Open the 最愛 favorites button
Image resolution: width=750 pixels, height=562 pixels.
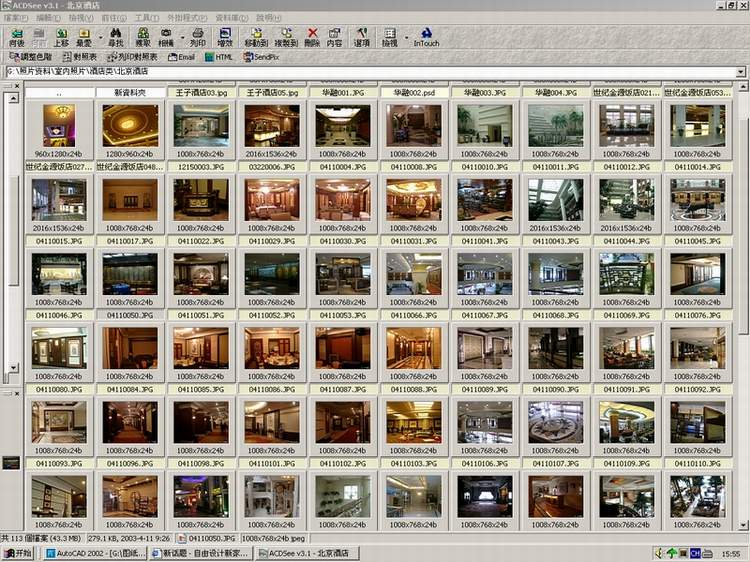84,37
